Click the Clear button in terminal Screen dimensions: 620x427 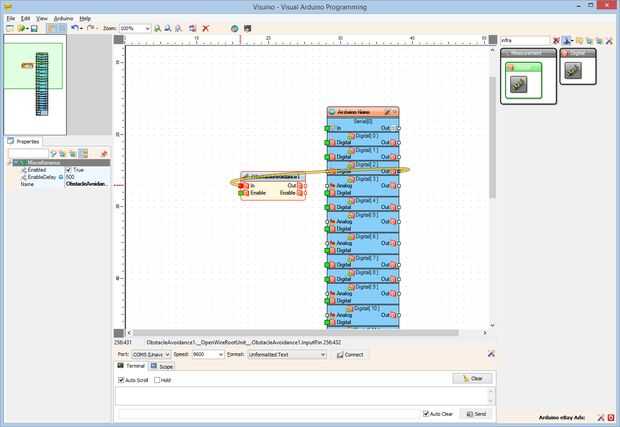pyautogui.click(x=473, y=378)
